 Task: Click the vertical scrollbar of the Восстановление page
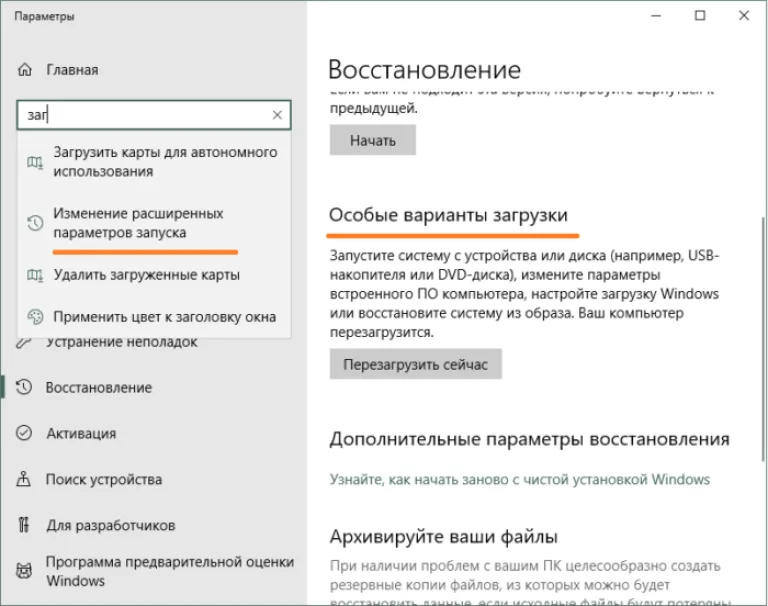click(x=763, y=338)
